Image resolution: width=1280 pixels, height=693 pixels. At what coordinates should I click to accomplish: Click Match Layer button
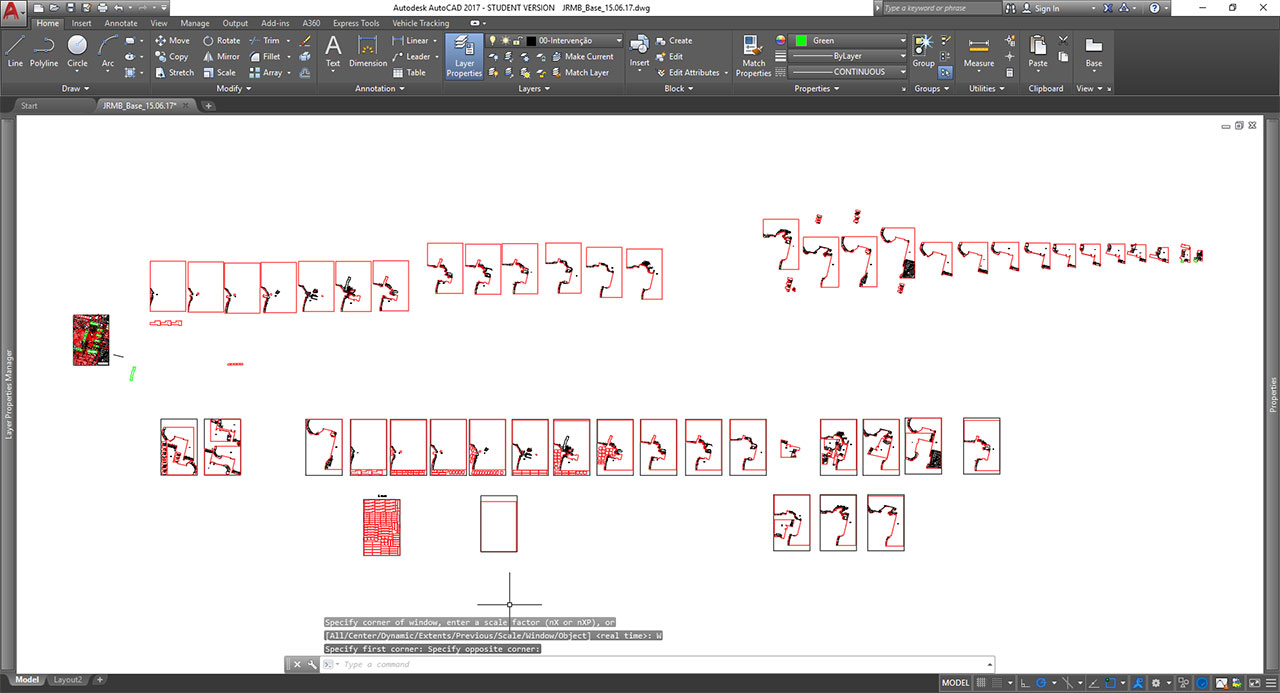[x=580, y=73]
